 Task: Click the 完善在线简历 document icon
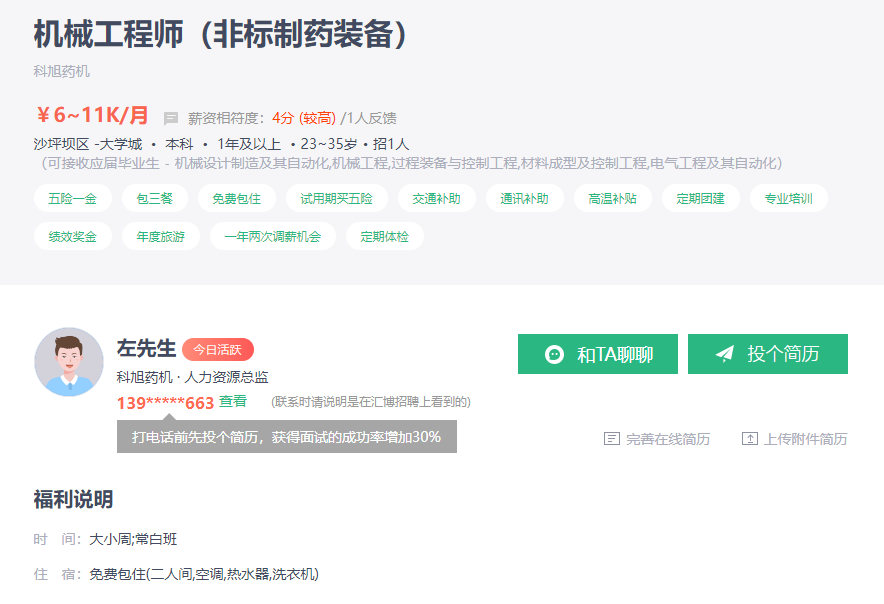click(612, 439)
